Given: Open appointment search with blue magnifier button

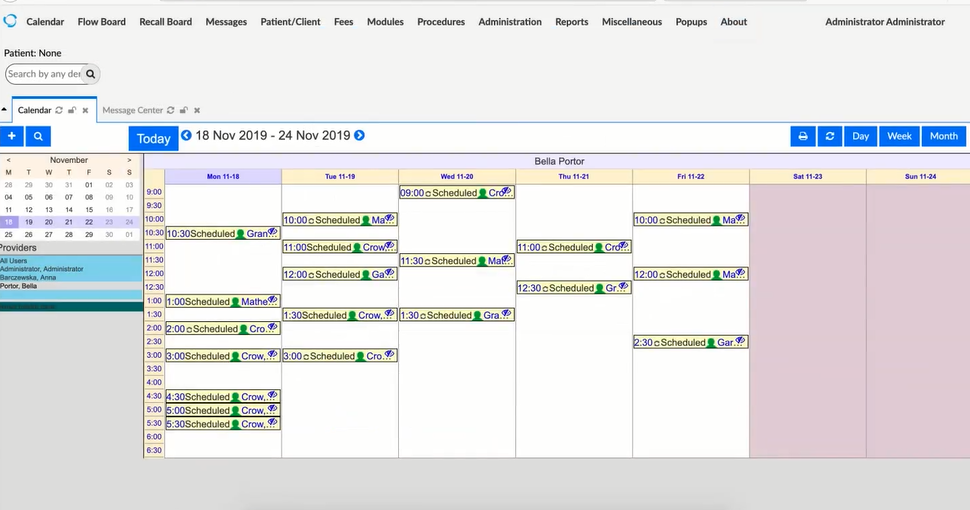Looking at the screenshot, I should point(38,136).
